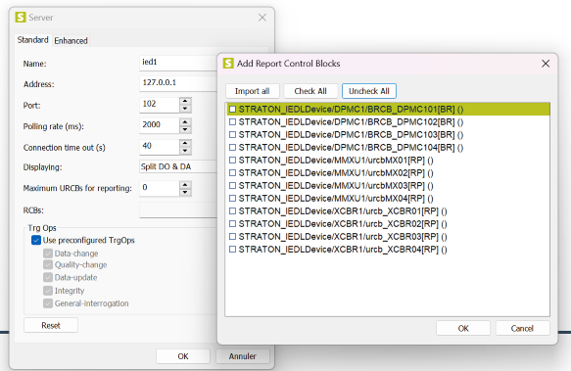Click the Polling rate field showing 2000
This screenshot has width=571, height=371.
[x=160, y=125]
